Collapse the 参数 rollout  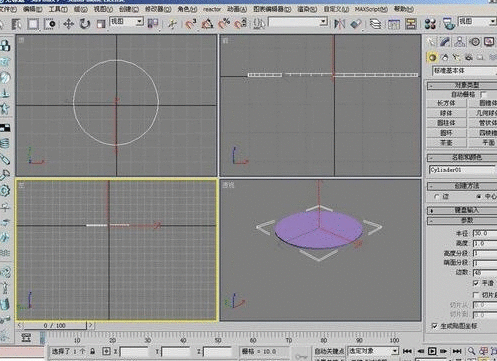[462, 221]
